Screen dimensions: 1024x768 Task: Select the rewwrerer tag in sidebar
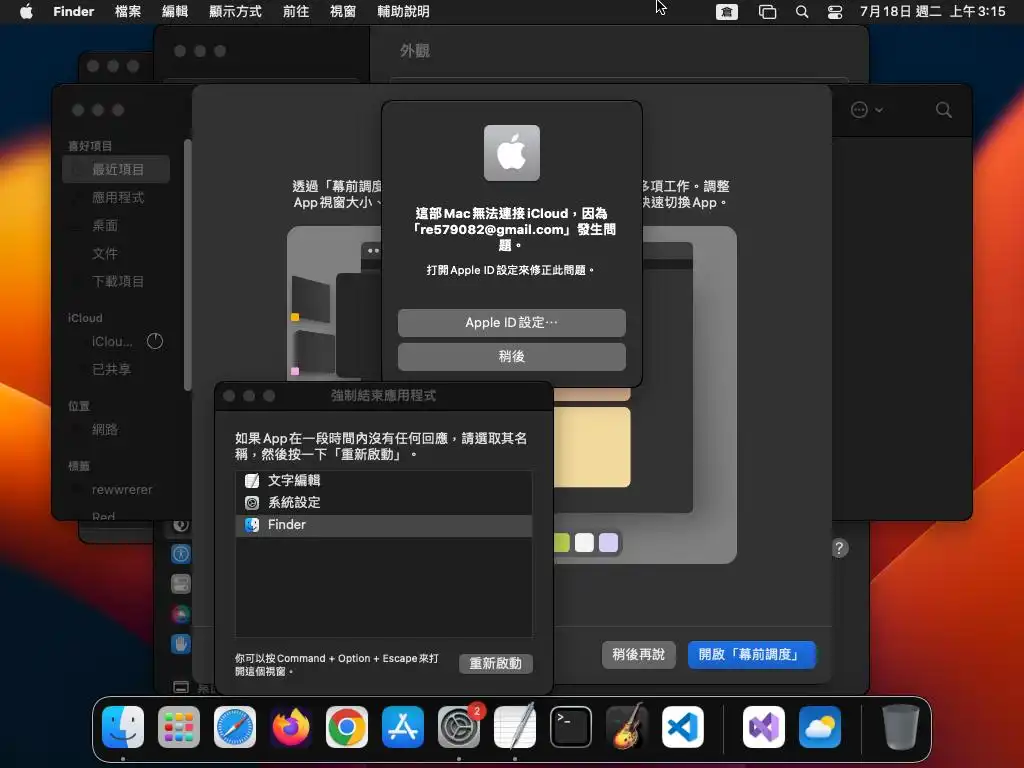[x=116, y=490]
